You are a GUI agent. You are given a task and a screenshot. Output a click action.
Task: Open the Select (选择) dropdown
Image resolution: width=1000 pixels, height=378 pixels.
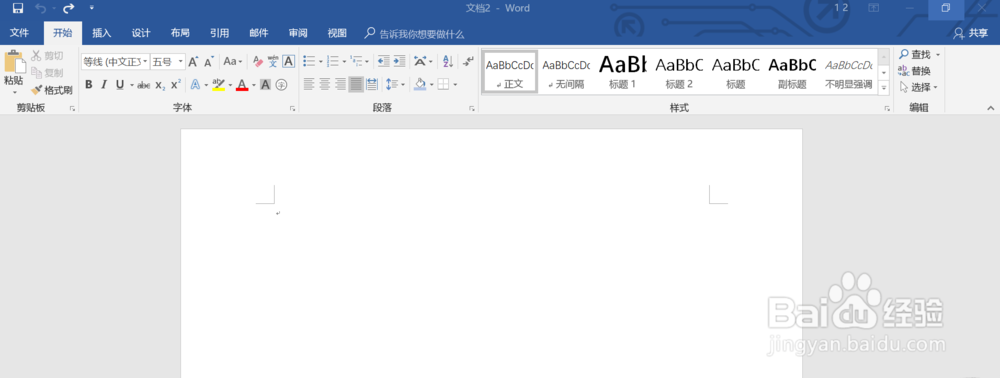tap(919, 87)
